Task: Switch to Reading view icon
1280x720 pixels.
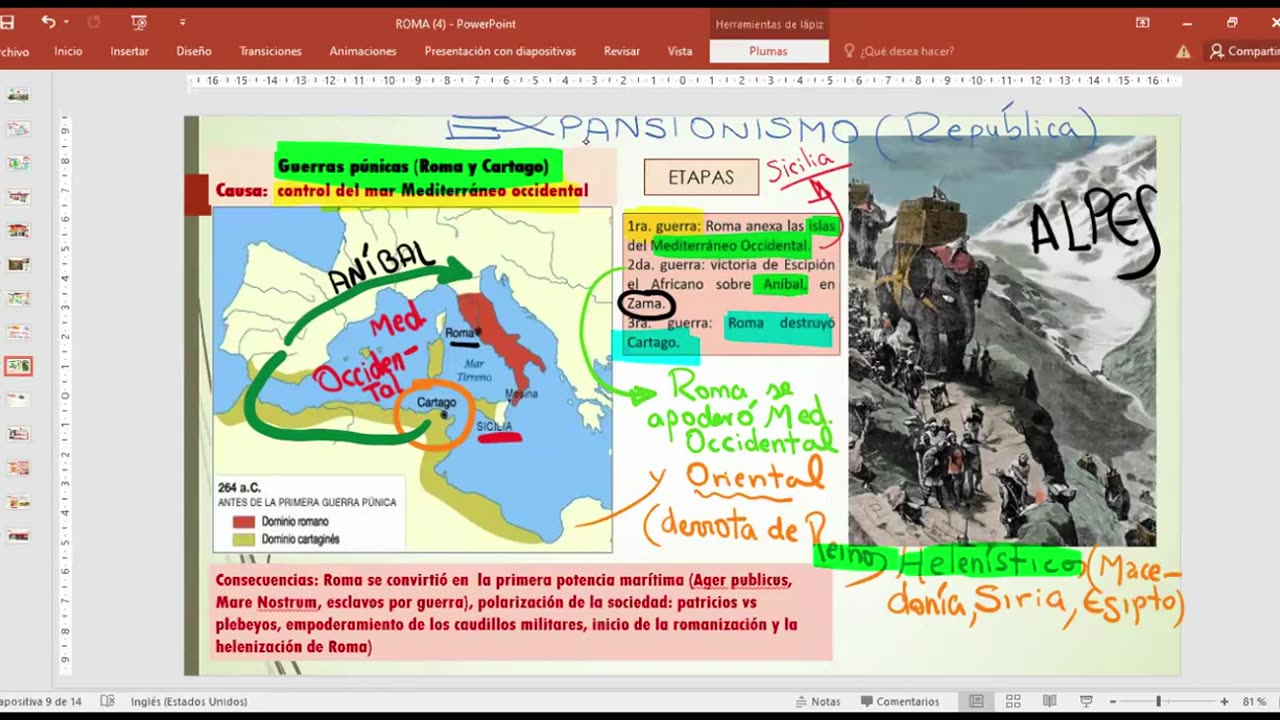Action: pos(1049,701)
